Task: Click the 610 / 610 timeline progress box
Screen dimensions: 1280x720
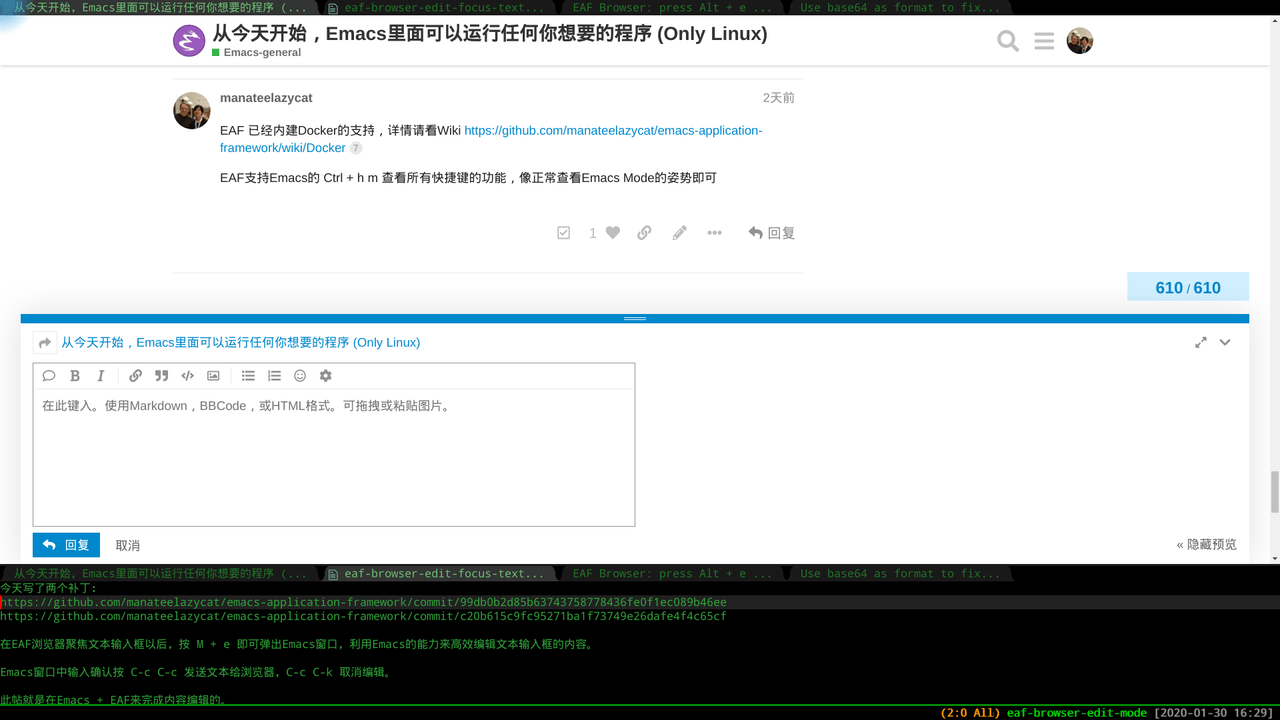Action: [1188, 287]
